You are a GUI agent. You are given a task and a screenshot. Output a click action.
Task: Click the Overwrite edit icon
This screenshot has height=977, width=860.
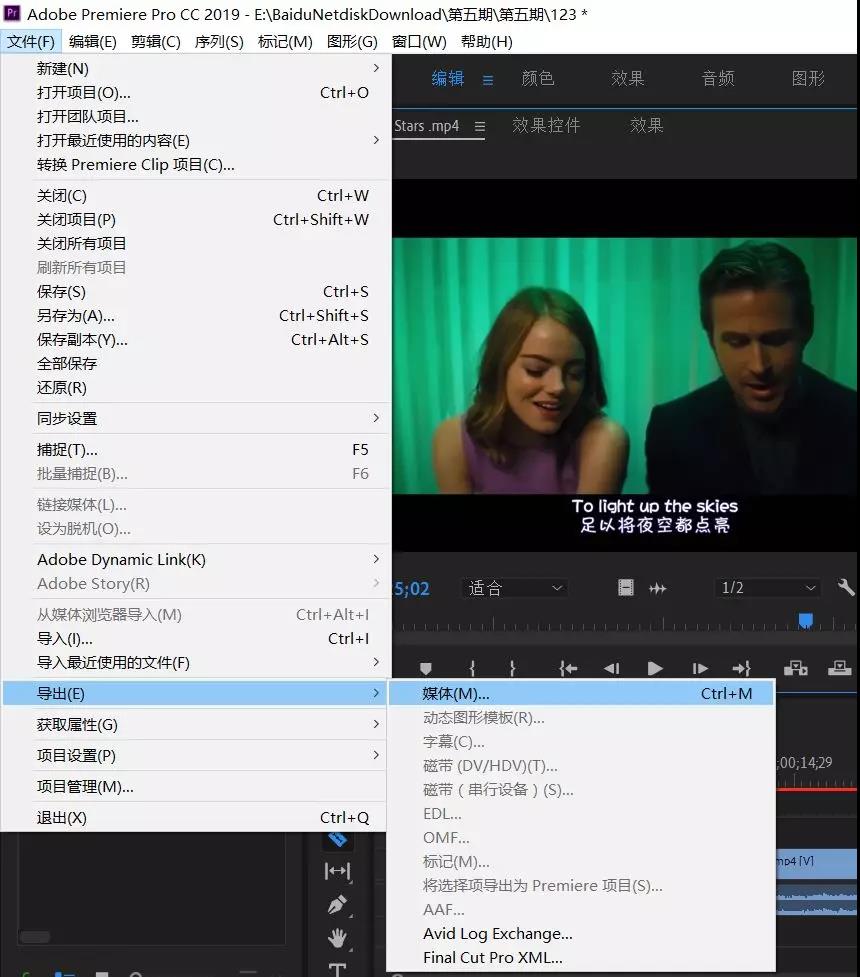point(839,669)
